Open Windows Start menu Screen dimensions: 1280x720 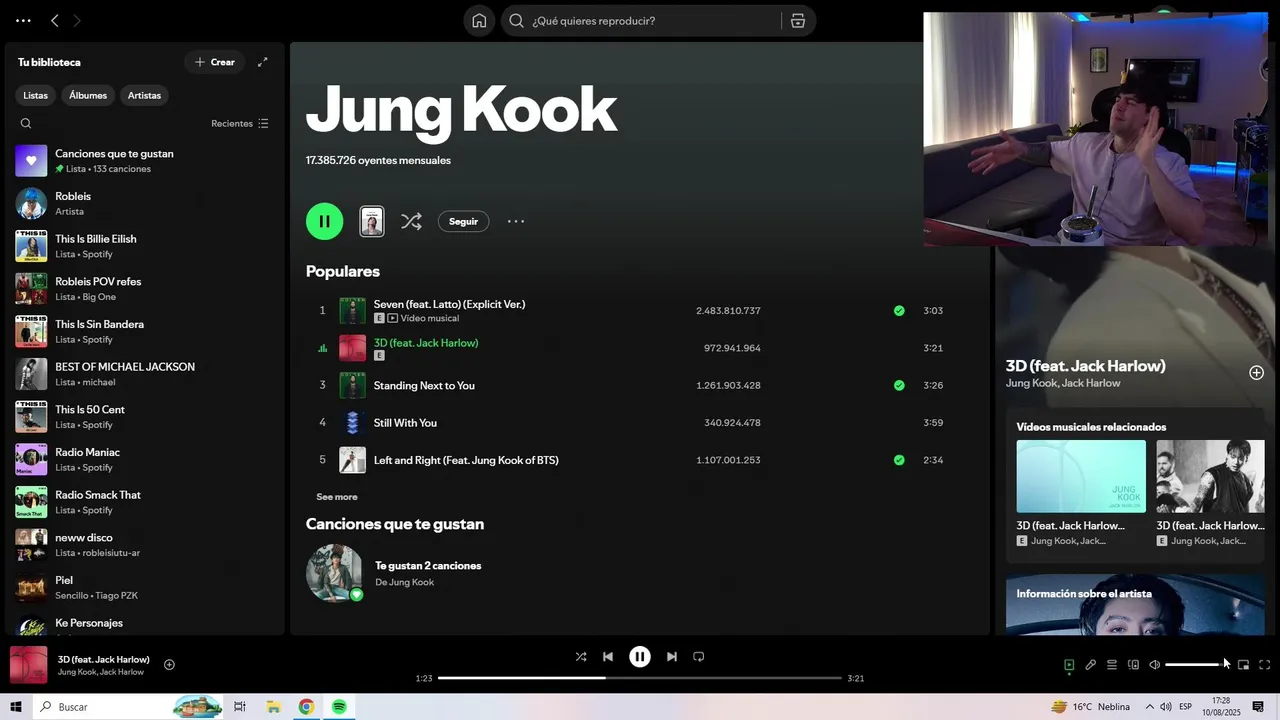click(16, 707)
